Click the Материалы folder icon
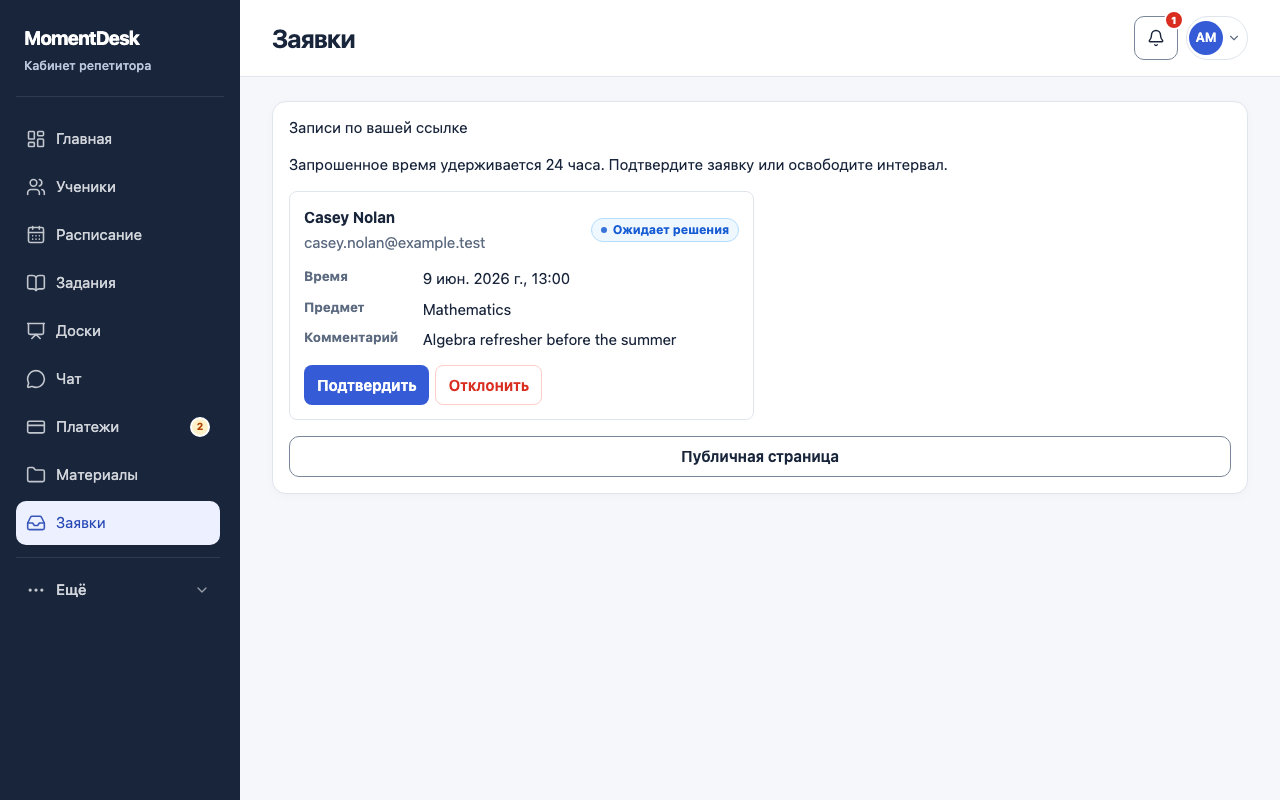This screenshot has height=800, width=1280. (36, 475)
